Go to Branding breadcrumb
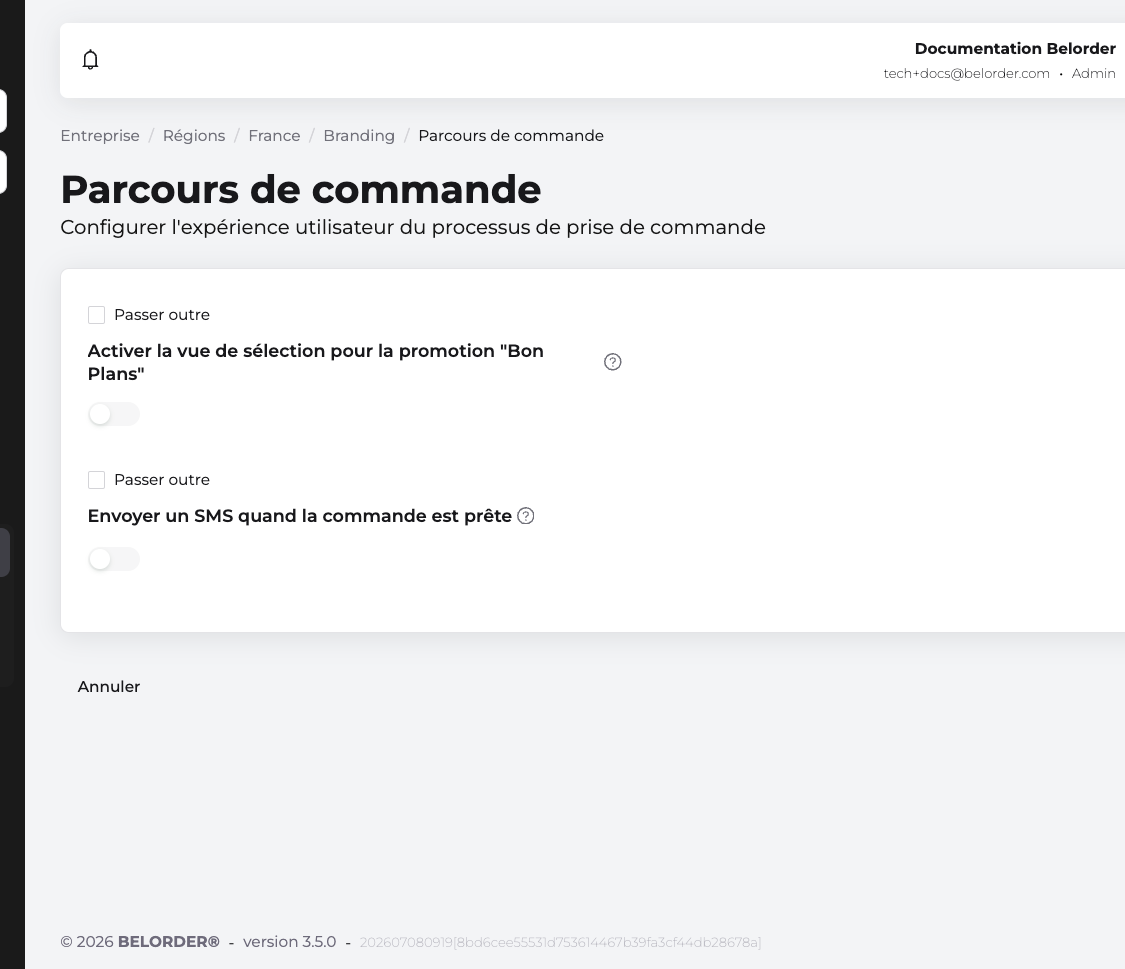Image resolution: width=1125 pixels, height=969 pixels. coord(359,136)
